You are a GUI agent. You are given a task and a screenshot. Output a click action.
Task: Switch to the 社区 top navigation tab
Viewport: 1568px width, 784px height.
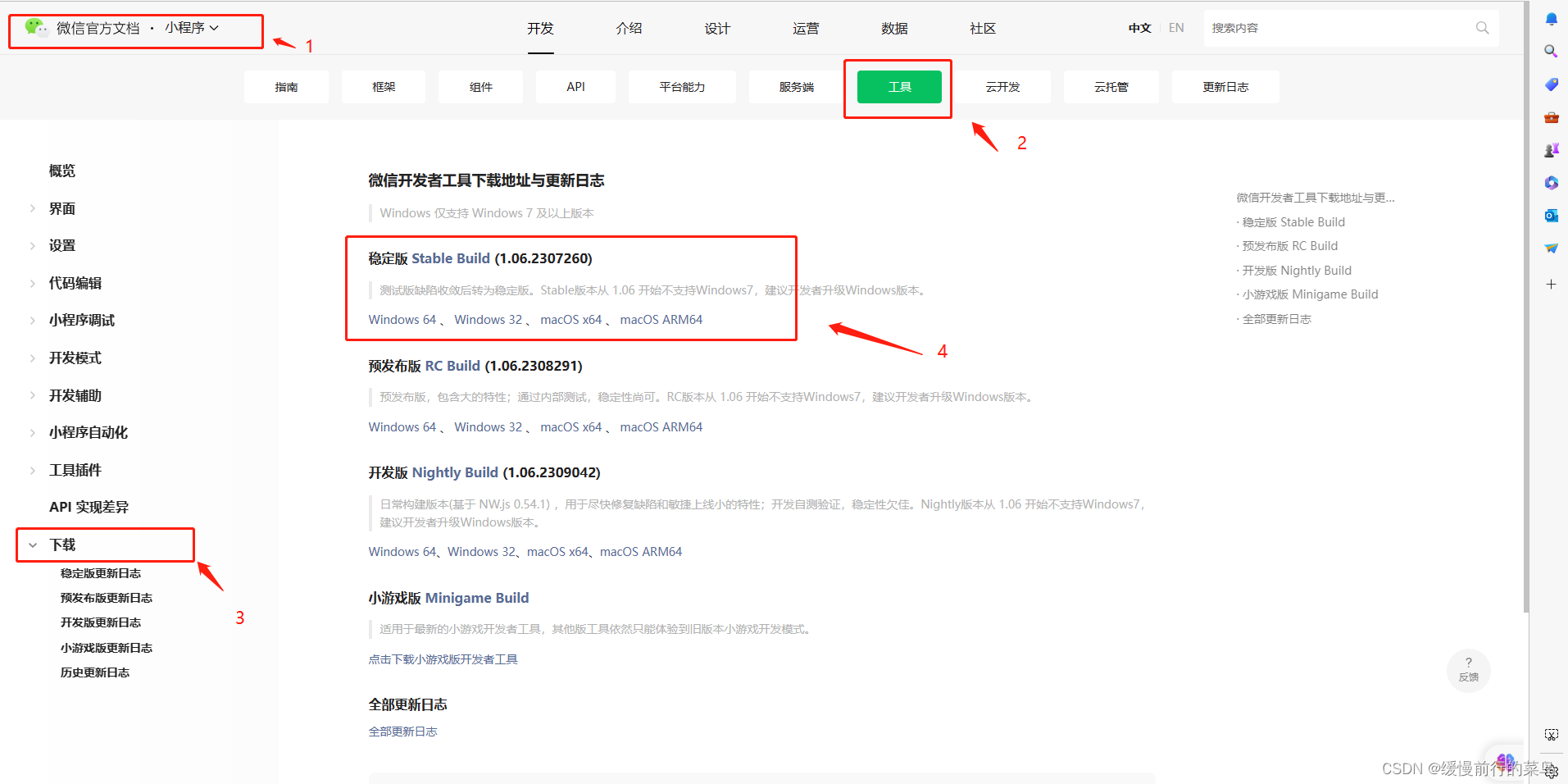[983, 28]
